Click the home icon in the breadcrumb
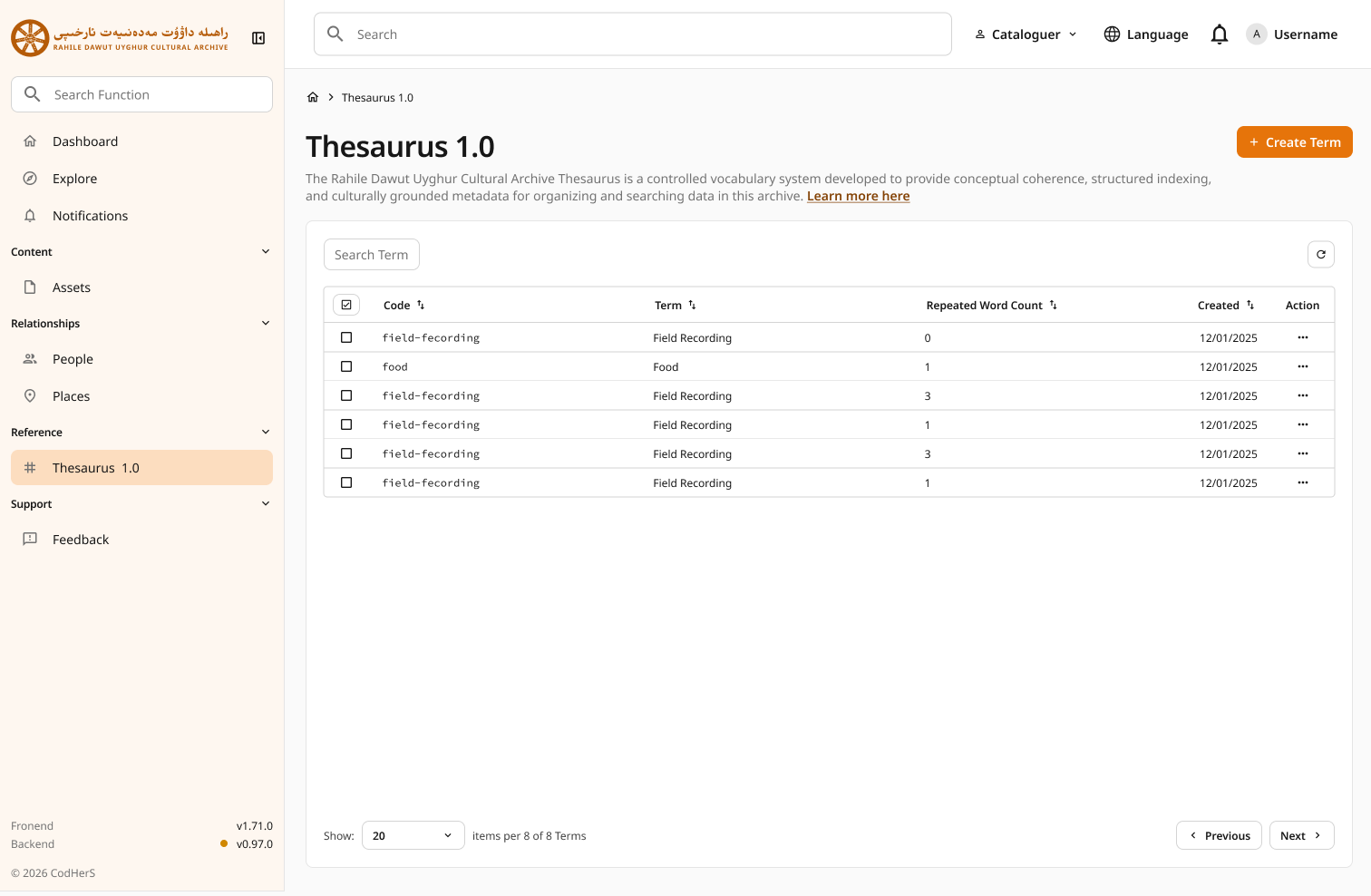The height and width of the screenshot is (896, 1371). 313,96
